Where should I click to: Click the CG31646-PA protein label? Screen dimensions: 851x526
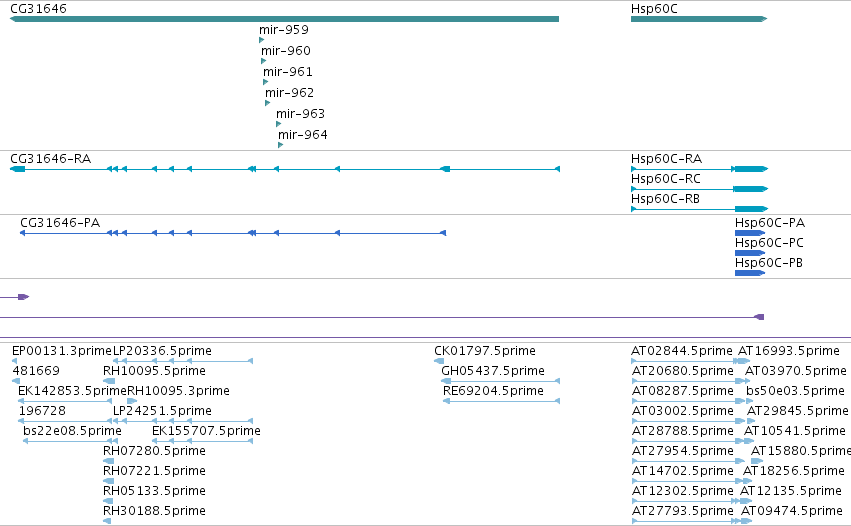(60, 223)
